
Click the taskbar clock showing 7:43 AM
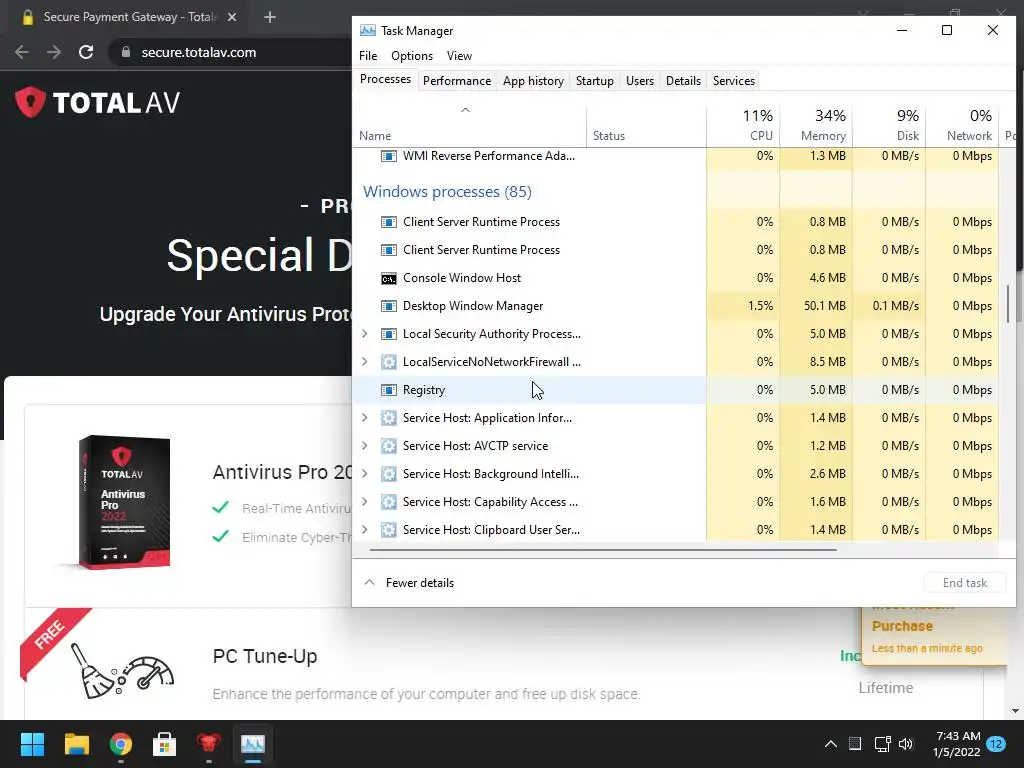pos(957,744)
